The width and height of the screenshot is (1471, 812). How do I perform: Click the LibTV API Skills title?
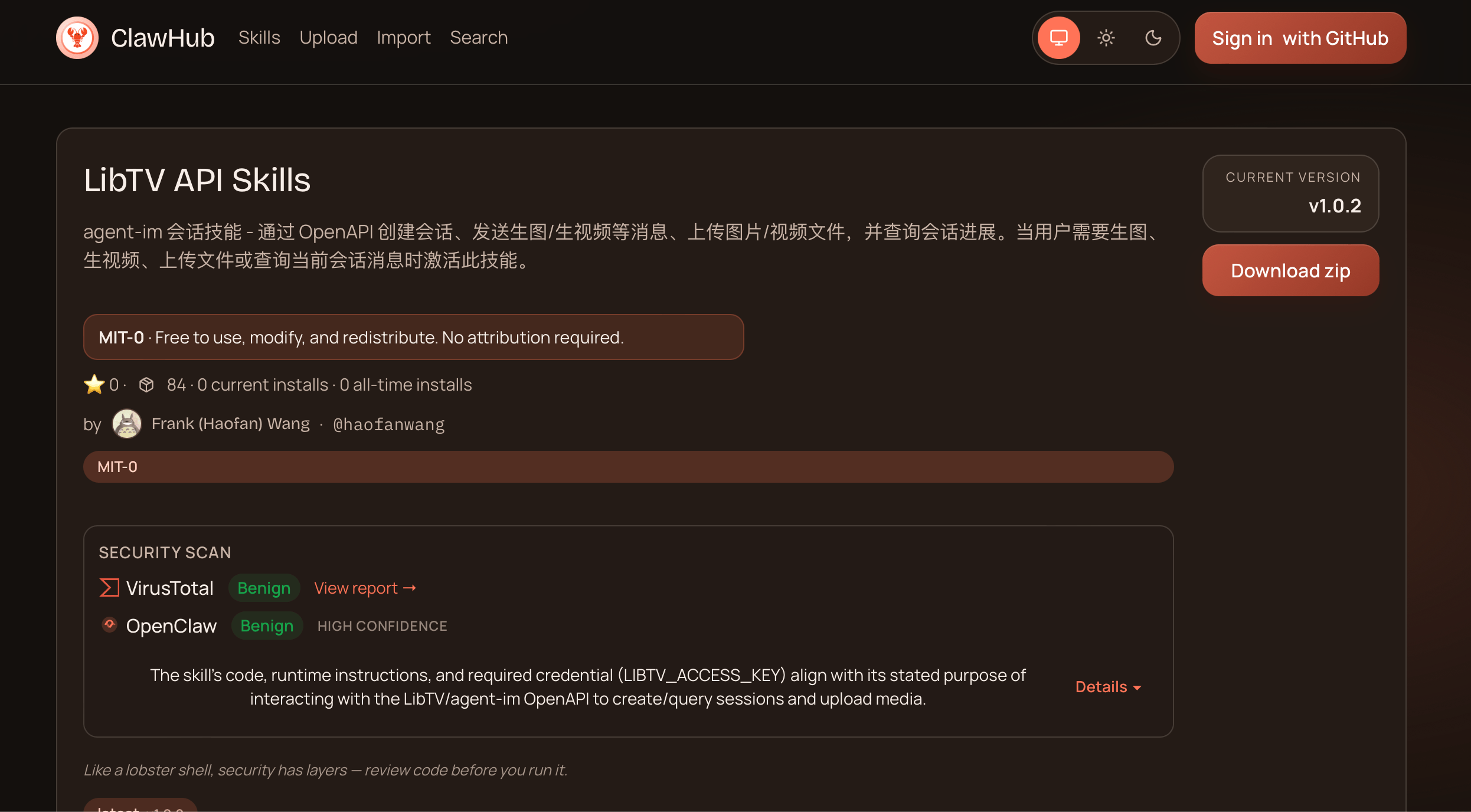197,180
